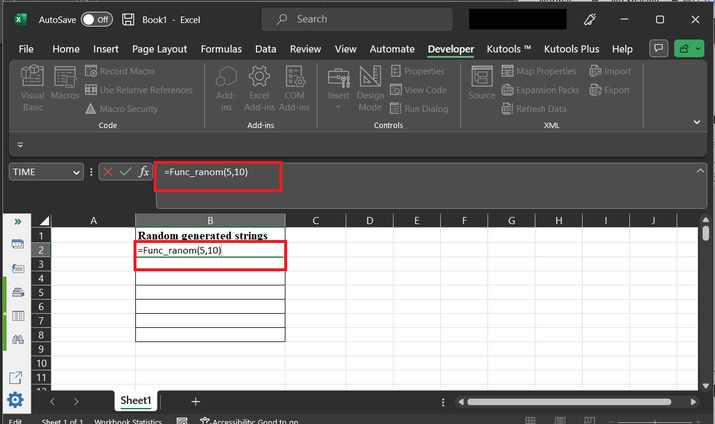Open the Kutools tab
This screenshot has width=715, height=424.
click(509, 49)
